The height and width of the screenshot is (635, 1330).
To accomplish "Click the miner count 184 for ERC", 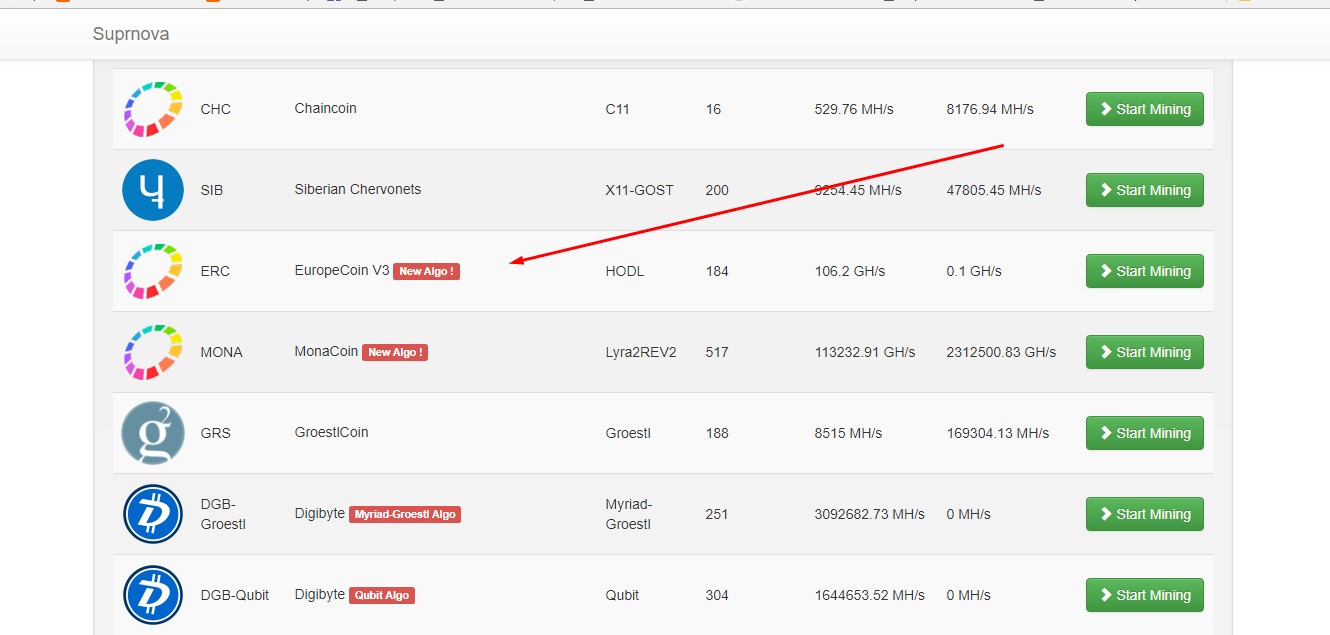I will pyautogui.click(x=717, y=271).
